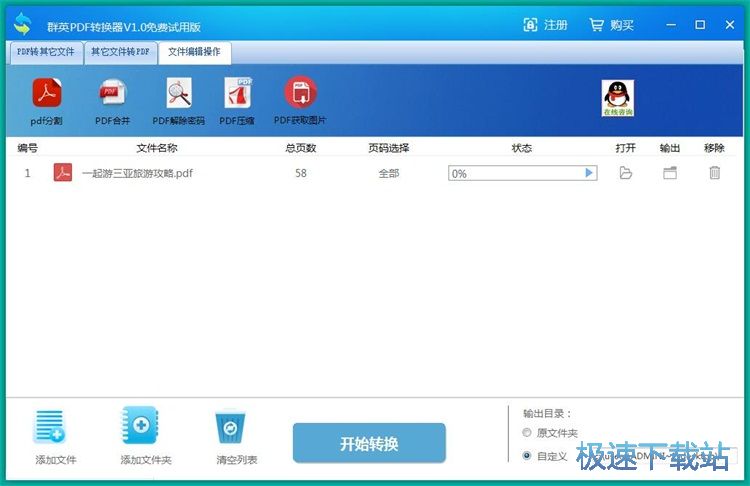Viewport: 750px width, 486px height.
Task: Click the 输出 column header
Action: point(670,148)
